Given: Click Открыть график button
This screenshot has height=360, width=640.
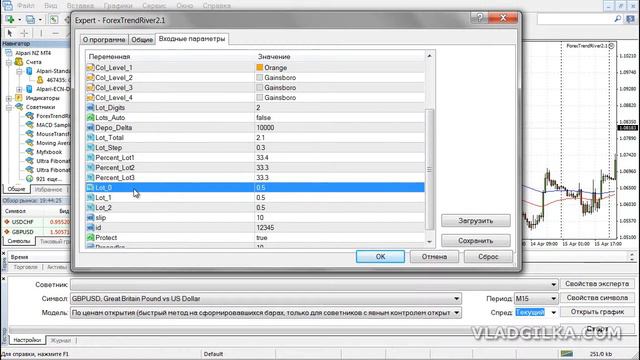Looking at the screenshot, I should 597,312.
